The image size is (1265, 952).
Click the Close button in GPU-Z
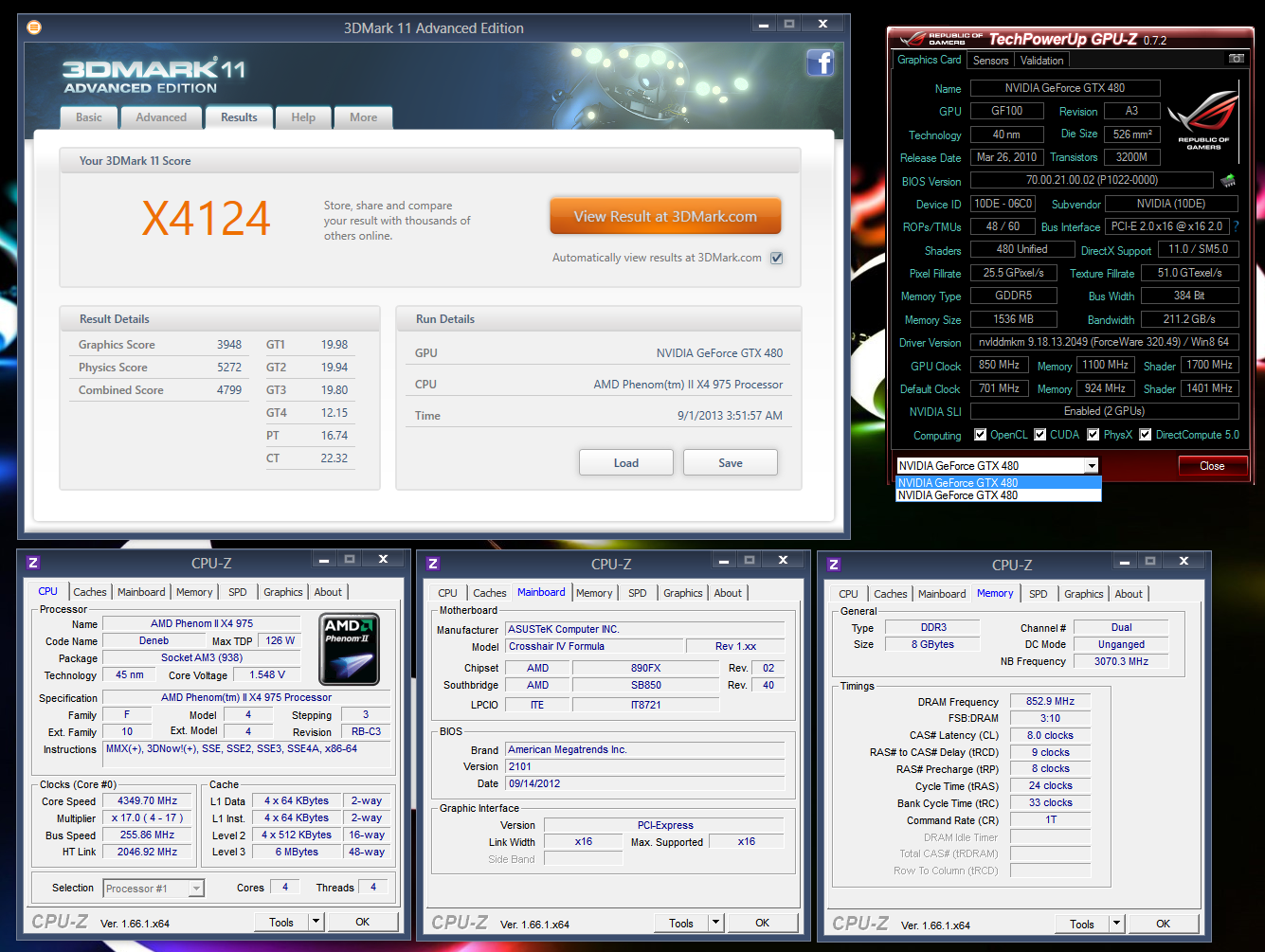tap(1212, 466)
